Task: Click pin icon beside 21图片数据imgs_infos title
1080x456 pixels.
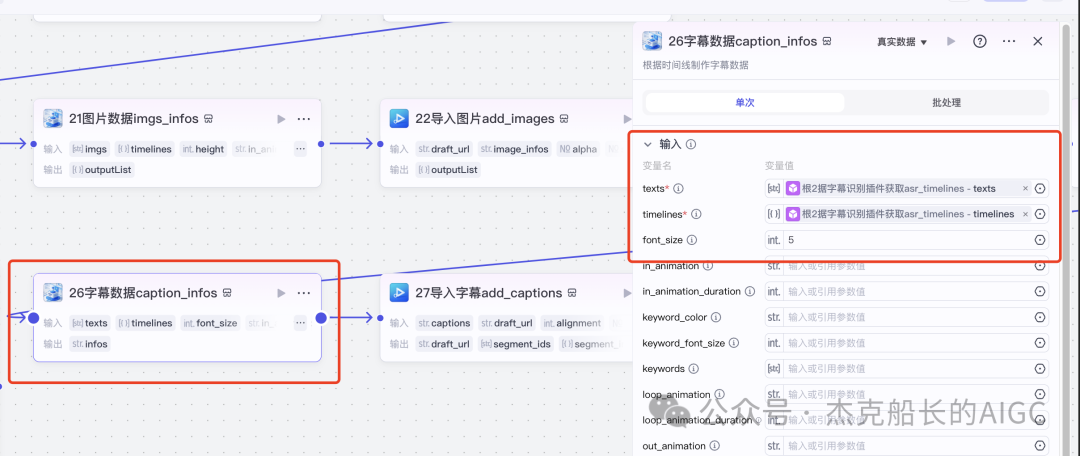Action: (209, 119)
